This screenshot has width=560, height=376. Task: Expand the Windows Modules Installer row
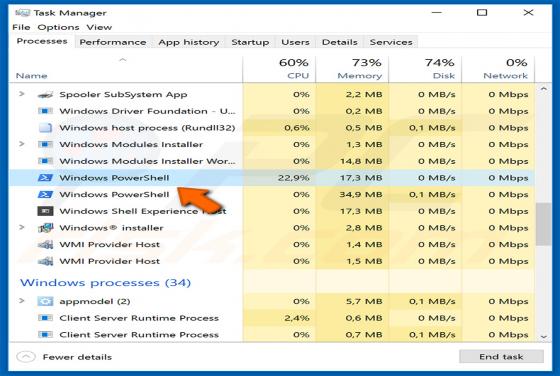[x=21, y=144]
